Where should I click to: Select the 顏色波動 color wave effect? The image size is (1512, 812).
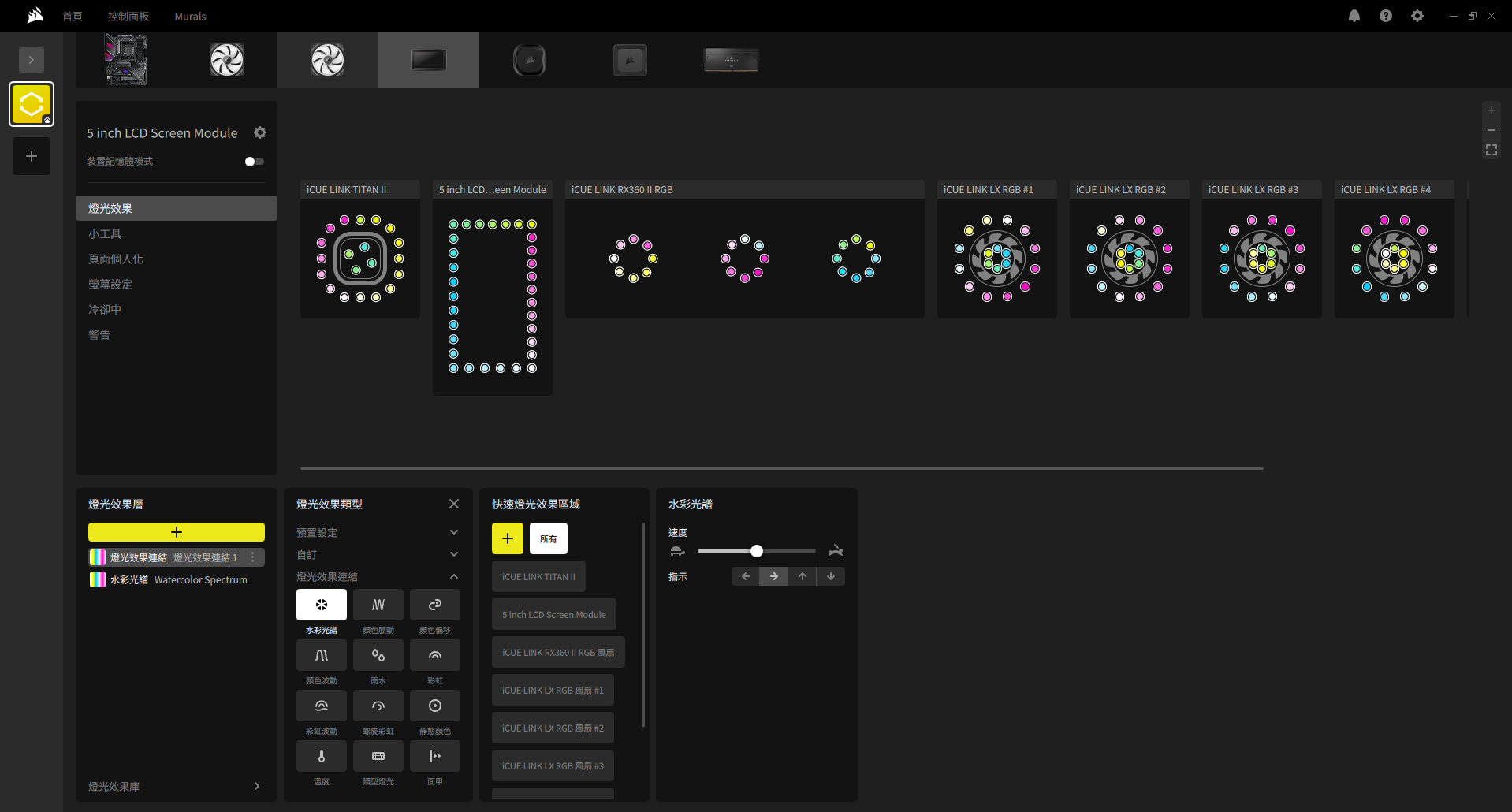pyautogui.click(x=322, y=655)
